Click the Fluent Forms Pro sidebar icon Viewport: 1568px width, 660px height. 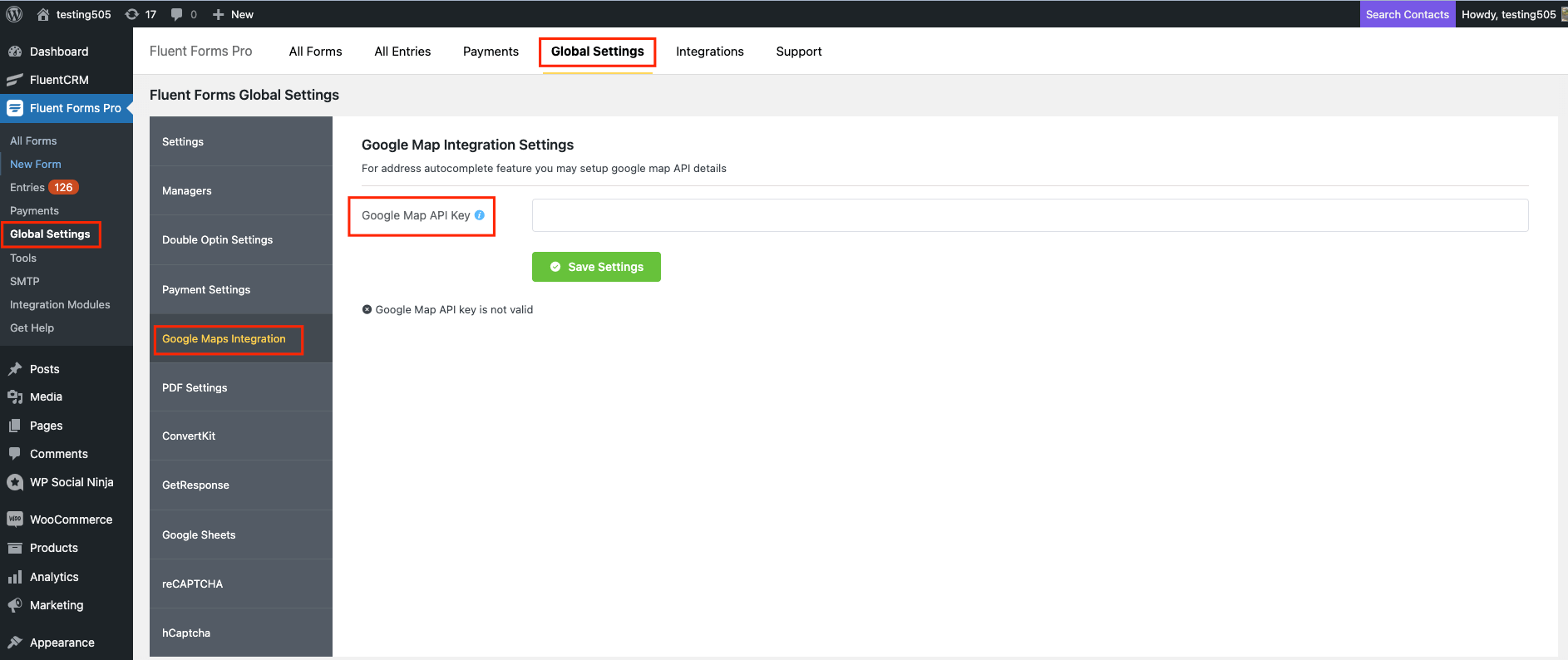15,108
